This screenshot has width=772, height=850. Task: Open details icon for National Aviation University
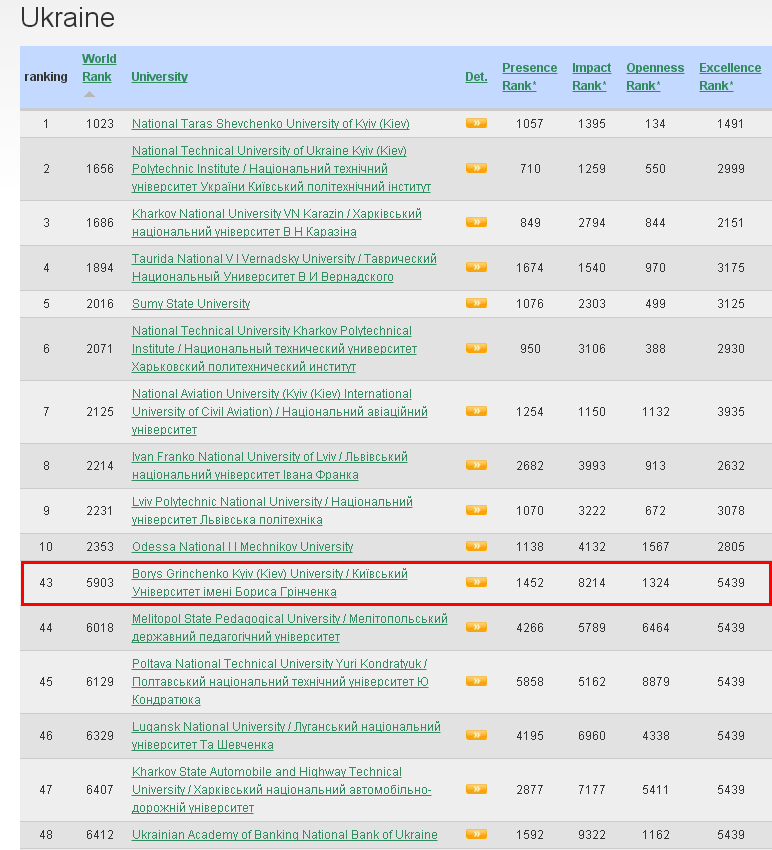476,411
